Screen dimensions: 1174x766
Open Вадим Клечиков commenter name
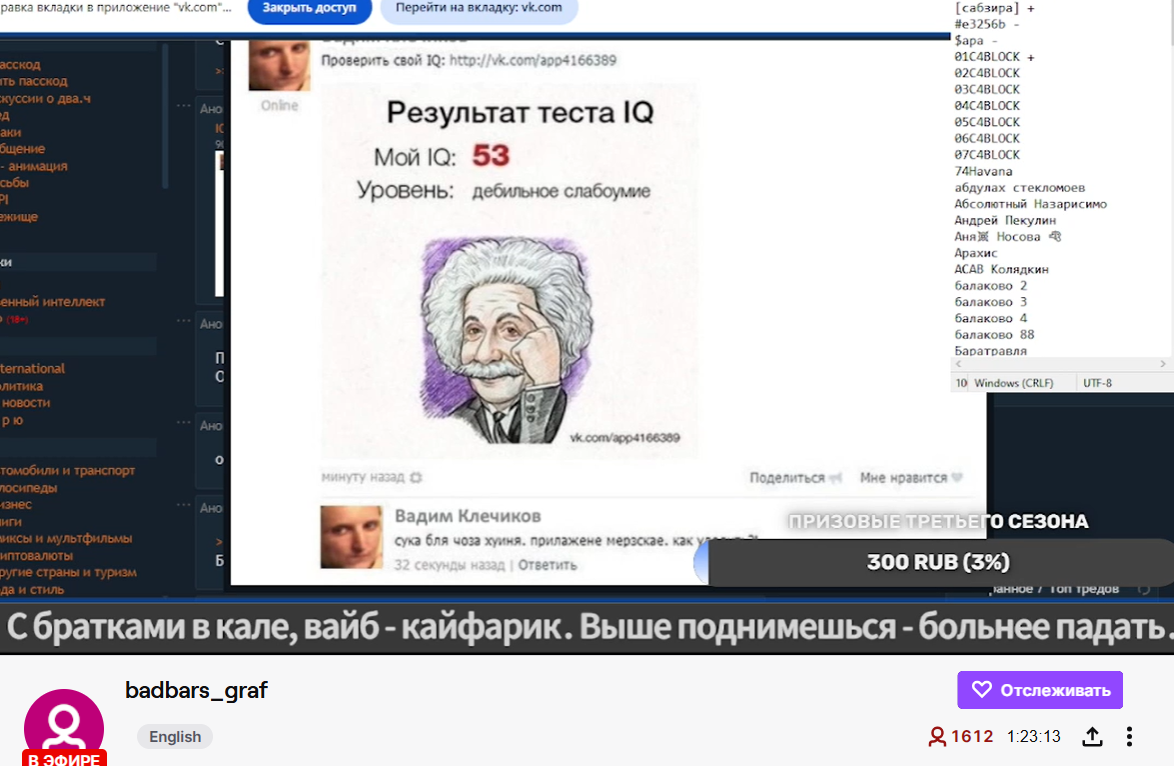467,516
